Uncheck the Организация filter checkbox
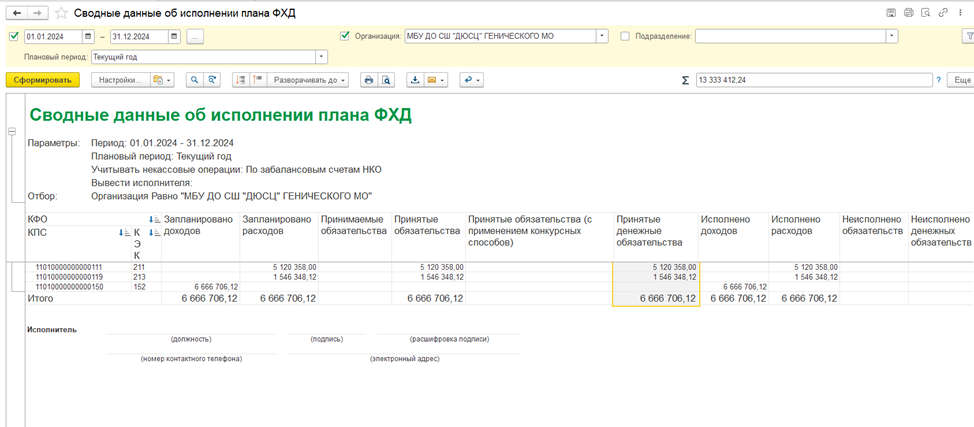 tap(345, 36)
